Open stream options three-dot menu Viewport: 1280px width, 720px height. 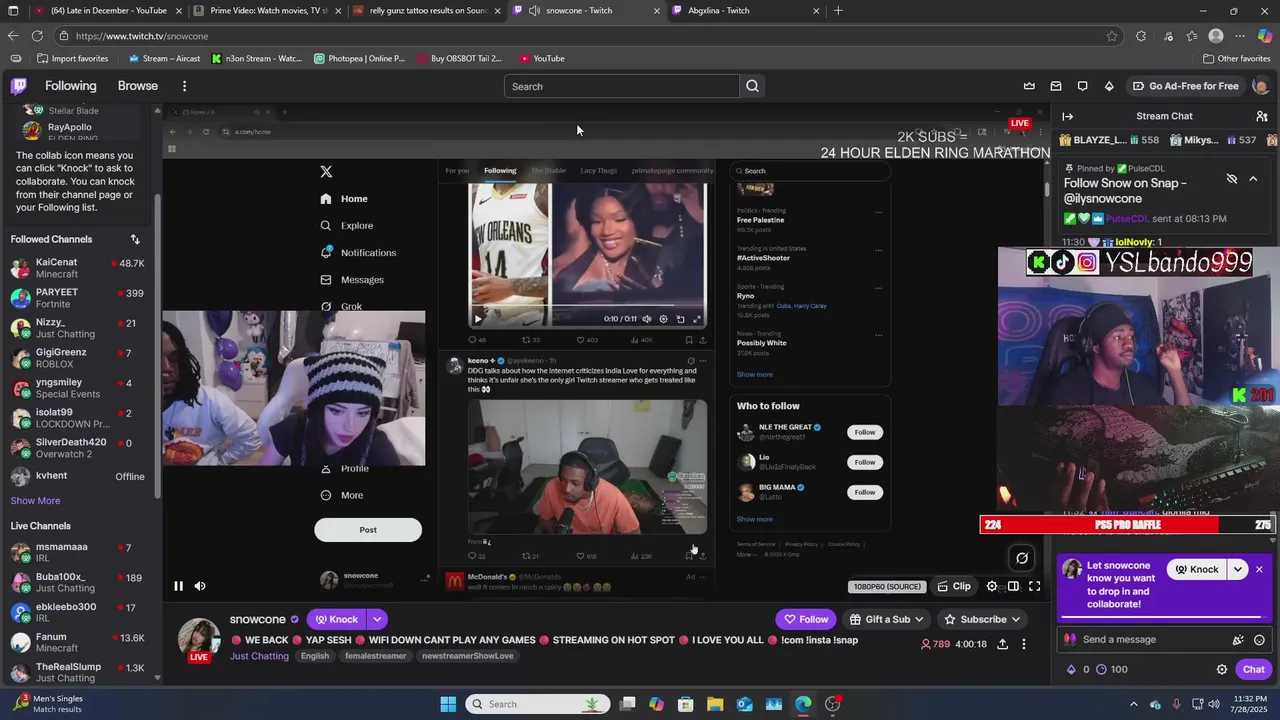[x=1023, y=644]
